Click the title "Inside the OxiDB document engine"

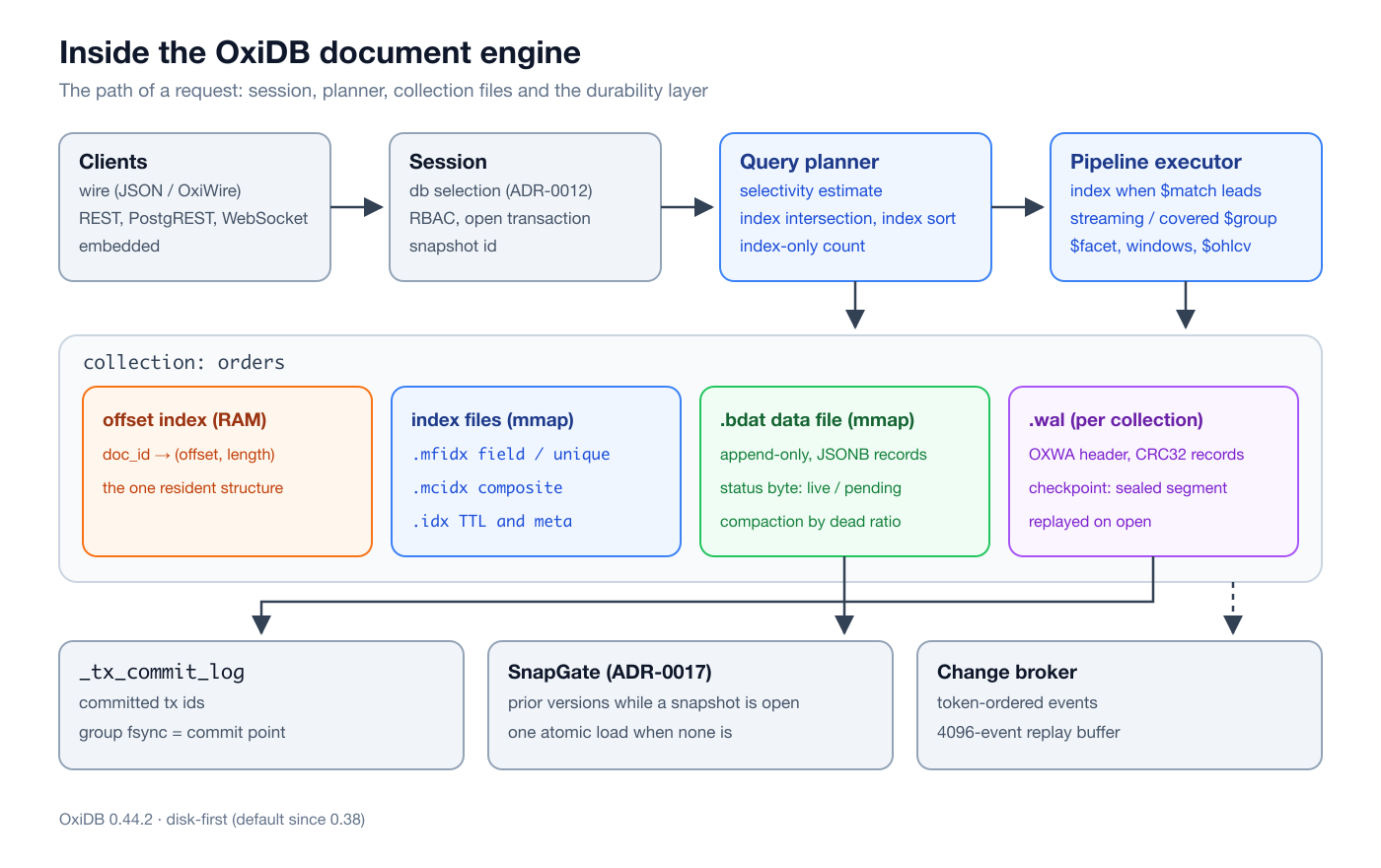coord(320,52)
